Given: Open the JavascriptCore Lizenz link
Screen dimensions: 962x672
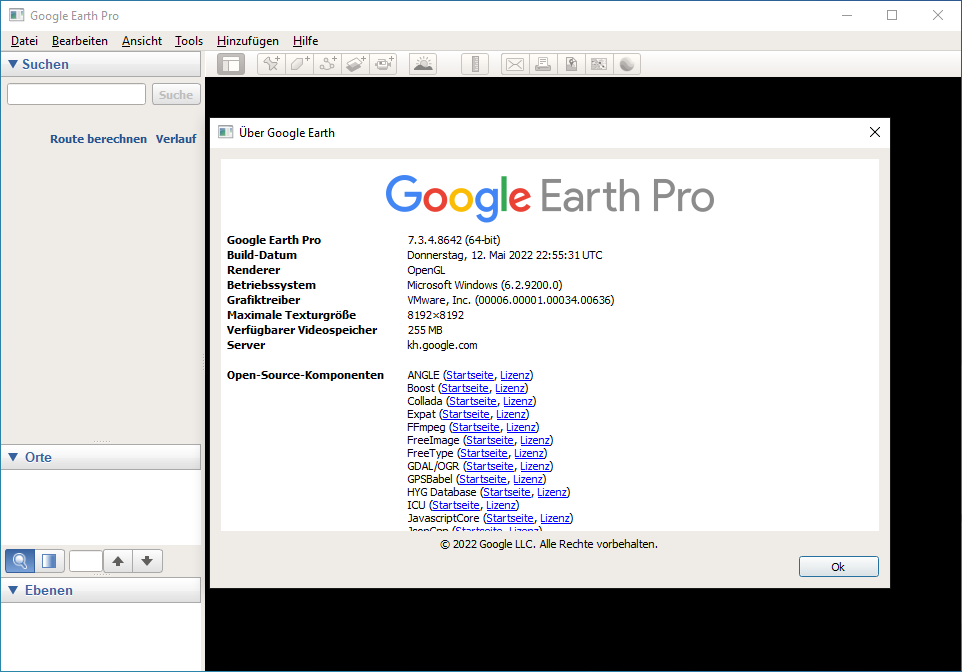Looking at the screenshot, I should tap(555, 518).
